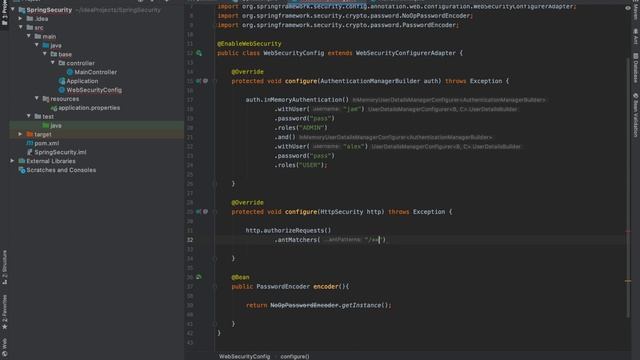Open the Database tool window tab

[x=636, y=68]
